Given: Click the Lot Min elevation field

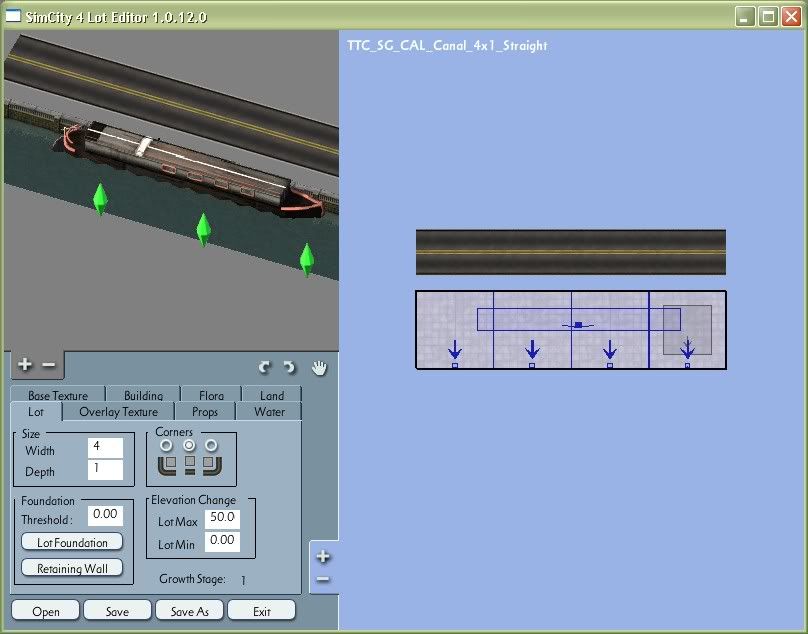Looking at the screenshot, I should pos(222,542).
